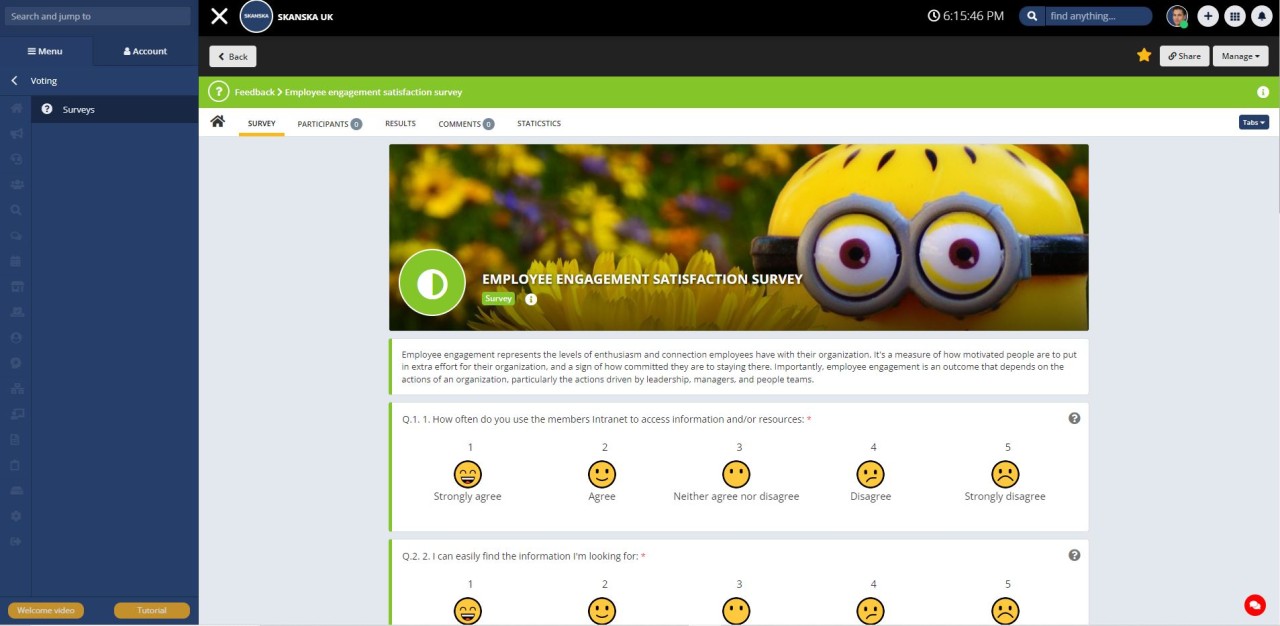
Task: Click the plus create icon in header
Action: 1208,16
